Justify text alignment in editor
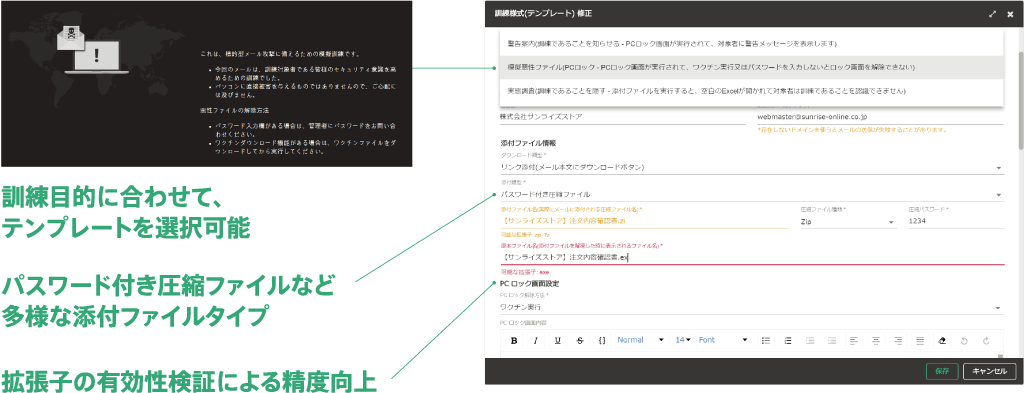1024x393 pixels. pyautogui.click(x=920, y=340)
